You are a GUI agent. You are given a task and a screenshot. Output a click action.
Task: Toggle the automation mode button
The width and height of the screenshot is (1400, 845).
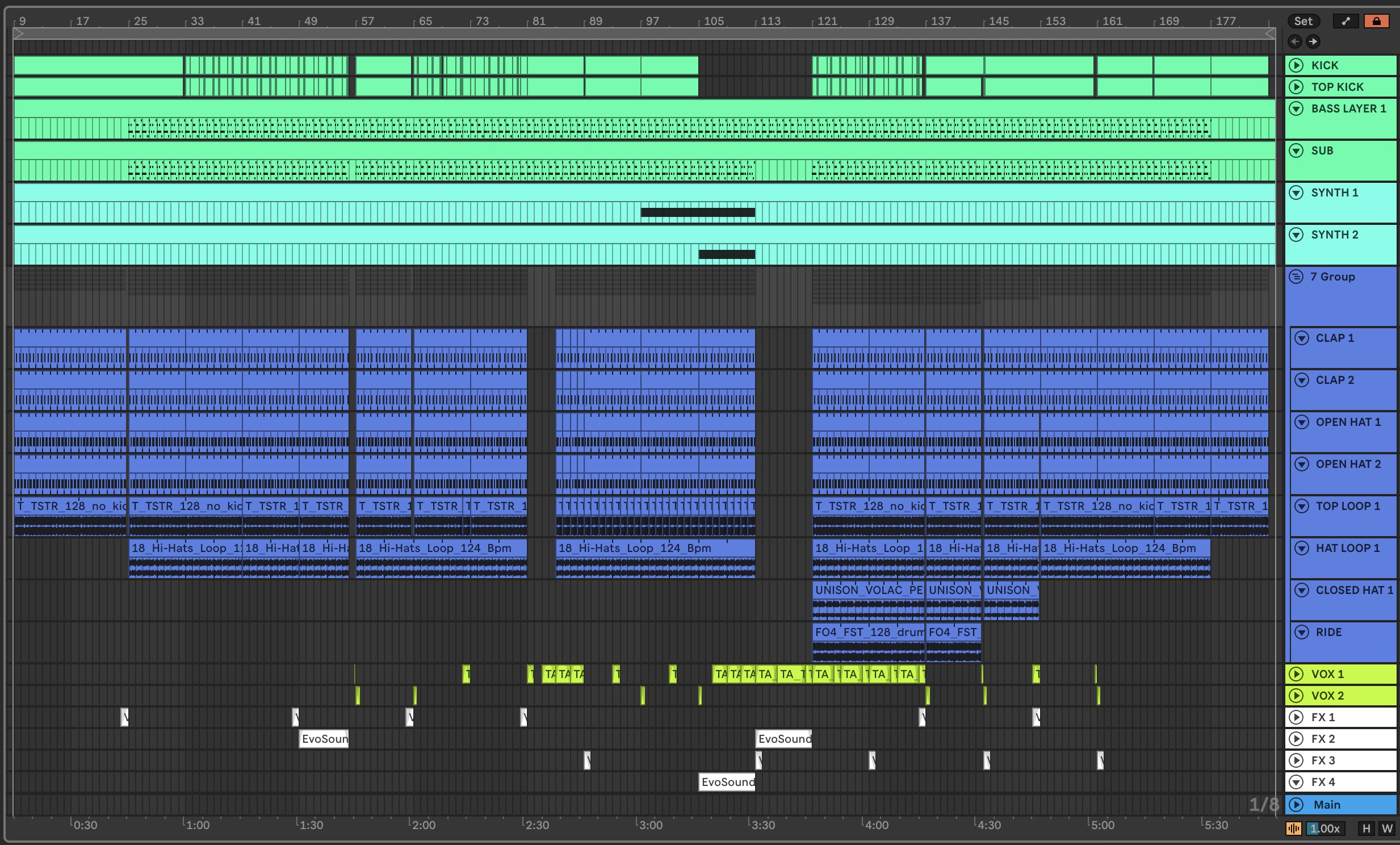click(1345, 21)
